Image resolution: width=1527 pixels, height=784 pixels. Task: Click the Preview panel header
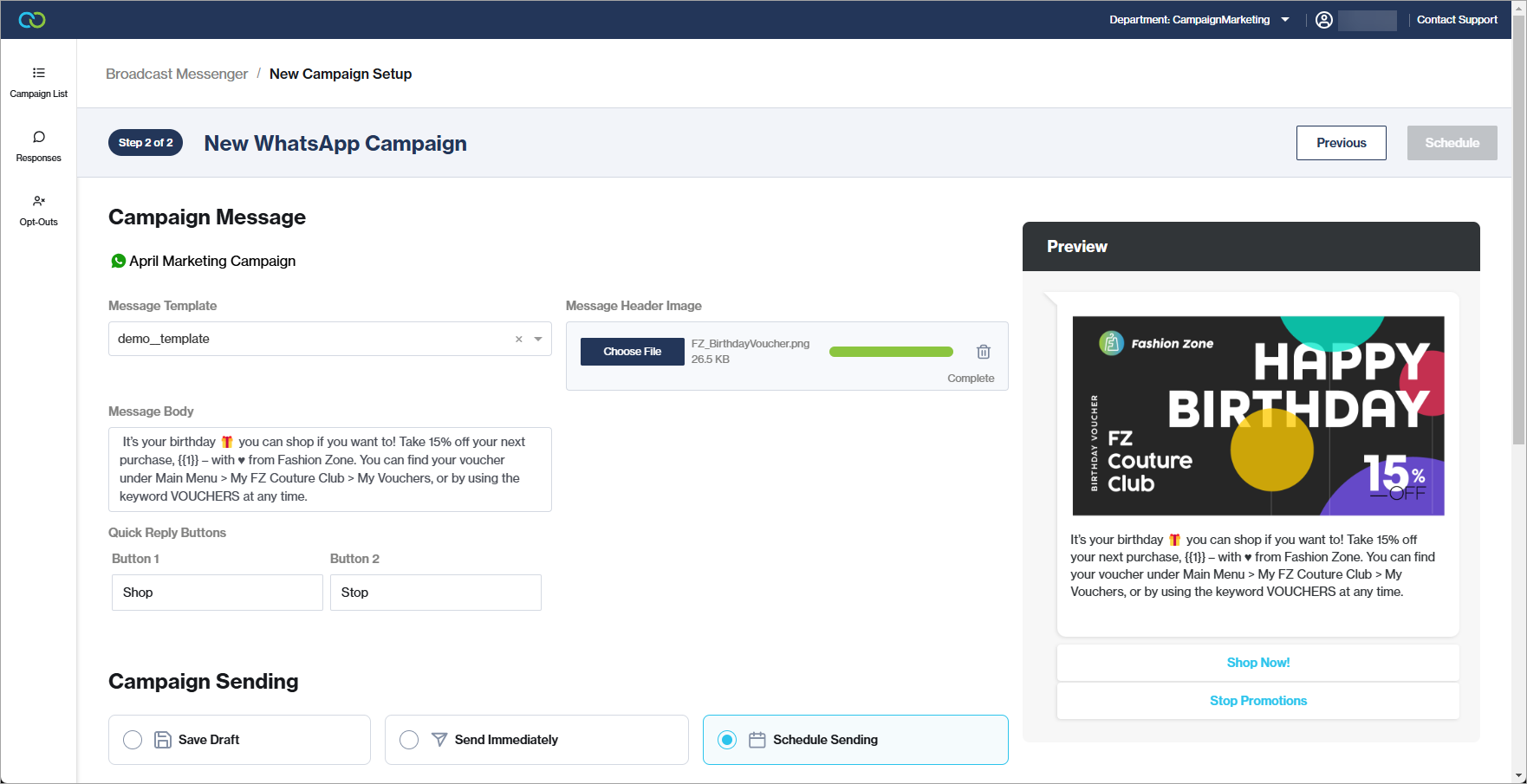[x=1251, y=247]
